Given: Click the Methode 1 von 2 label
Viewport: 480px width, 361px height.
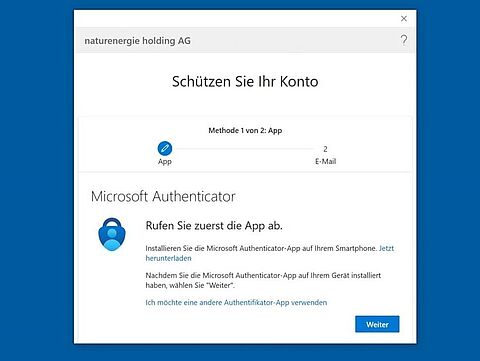Looking at the screenshot, I should click(245, 130).
